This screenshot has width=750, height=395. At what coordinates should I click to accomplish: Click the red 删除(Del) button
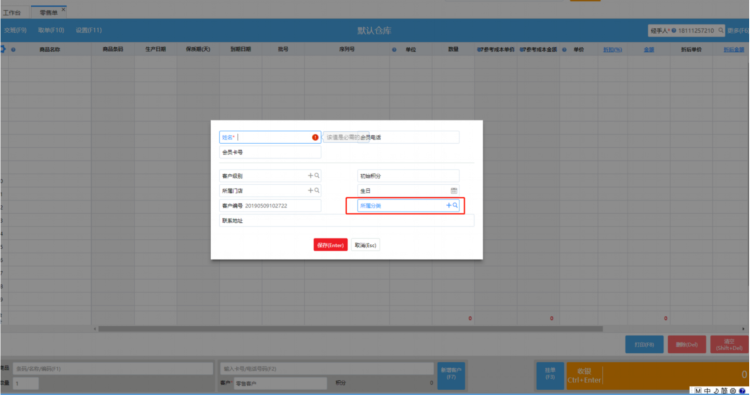tap(687, 344)
